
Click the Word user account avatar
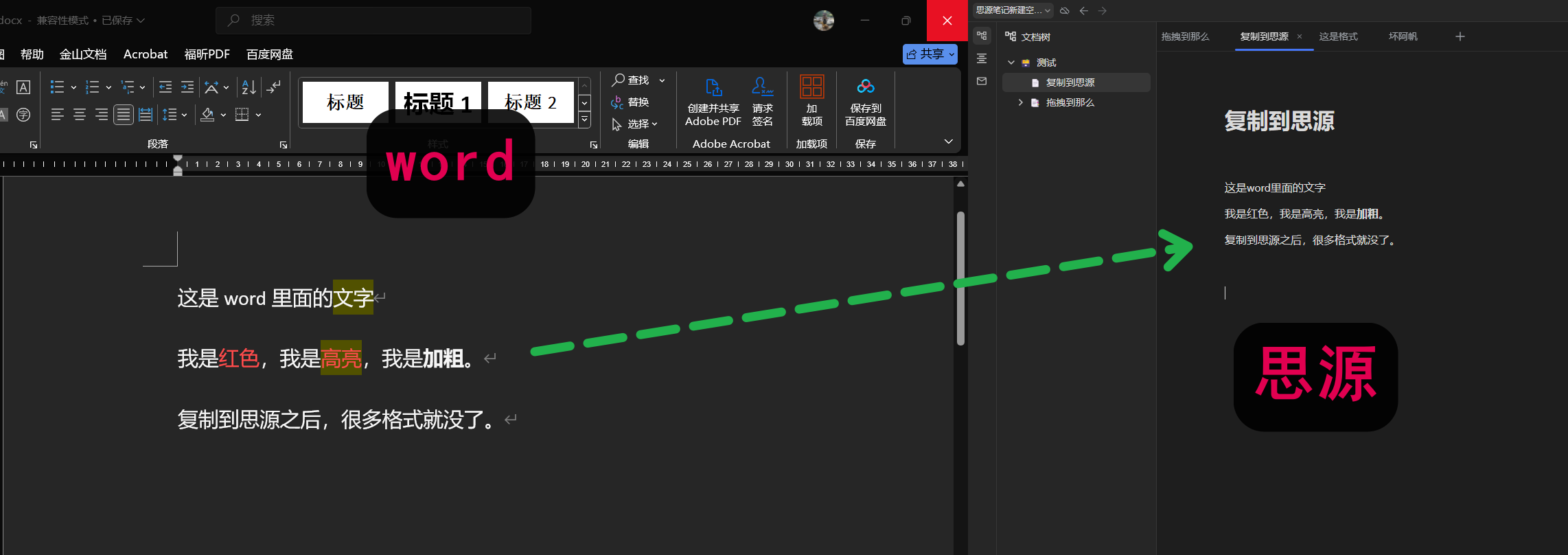tap(824, 21)
